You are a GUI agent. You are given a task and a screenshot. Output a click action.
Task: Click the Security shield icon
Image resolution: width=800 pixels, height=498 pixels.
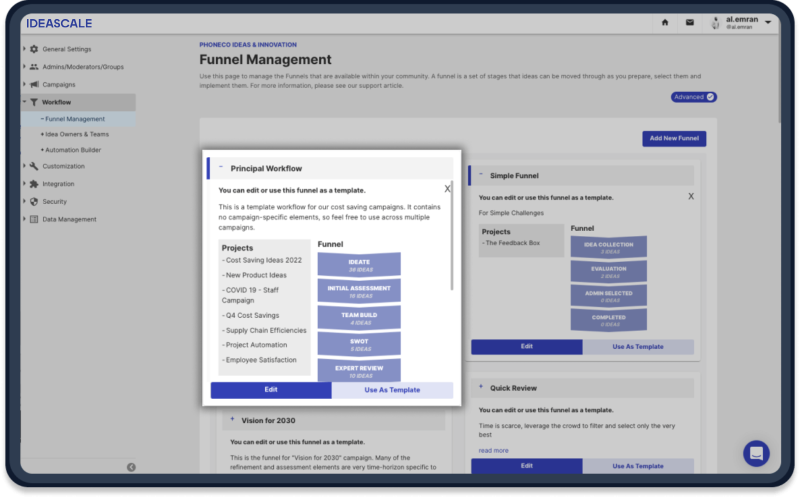click(x=34, y=201)
